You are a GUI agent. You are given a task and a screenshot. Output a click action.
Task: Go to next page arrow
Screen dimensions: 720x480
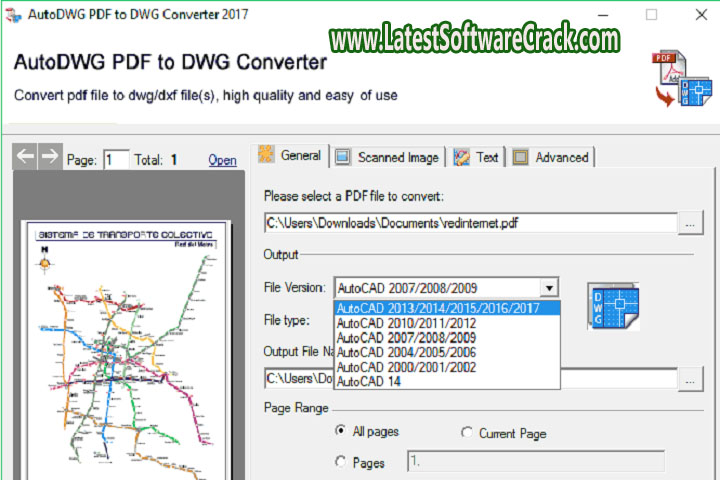point(50,157)
